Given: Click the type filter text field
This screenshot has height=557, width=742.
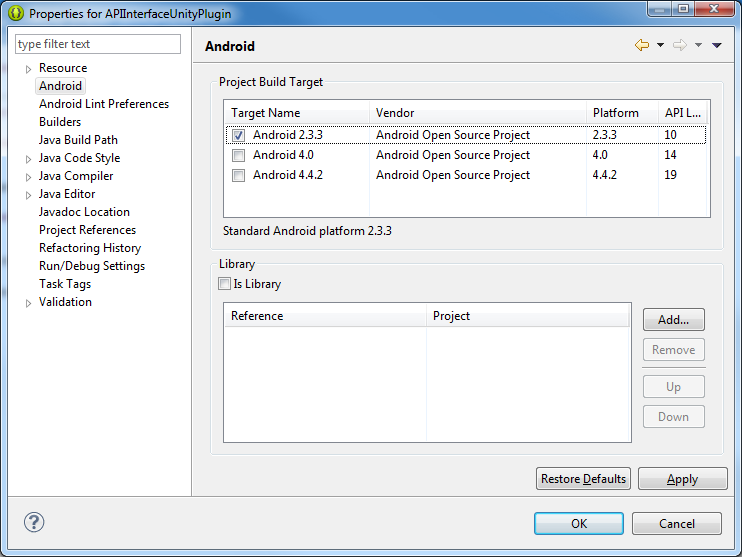Looking at the screenshot, I should click(x=98, y=44).
